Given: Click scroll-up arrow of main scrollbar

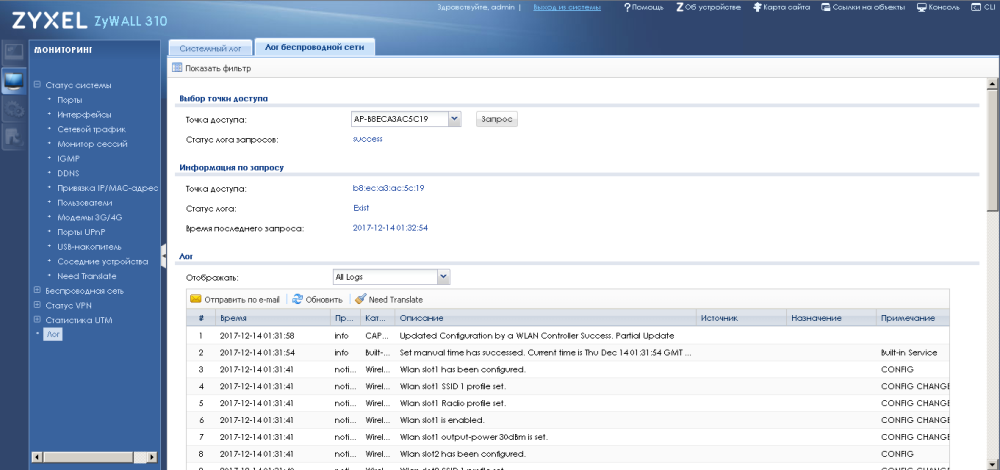Looking at the screenshot, I should pyautogui.click(x=992, y=84).
